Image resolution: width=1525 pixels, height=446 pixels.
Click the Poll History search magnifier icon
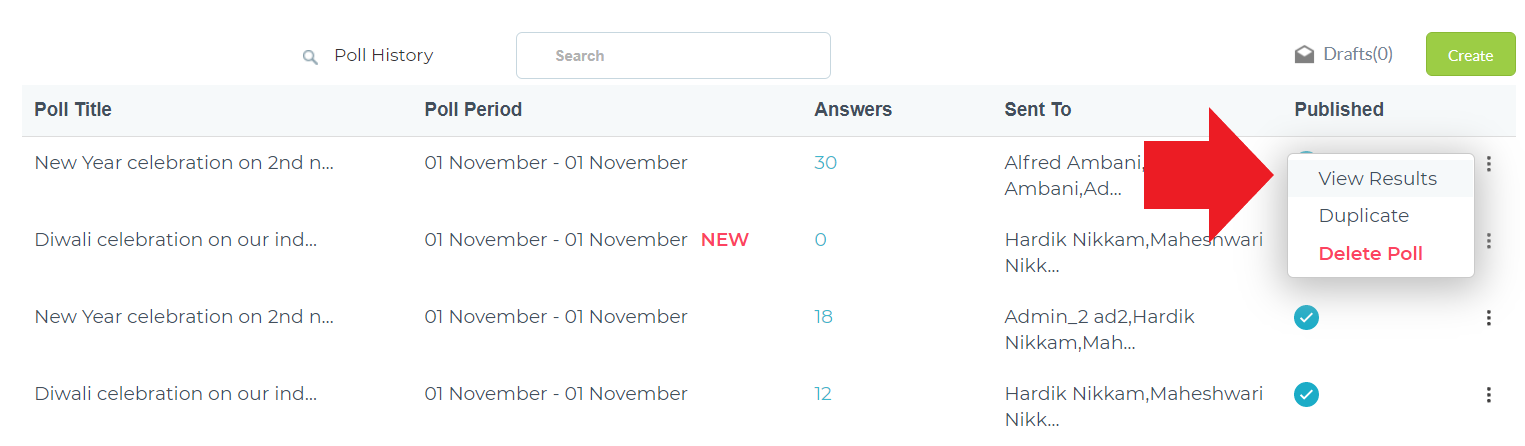(310, 57)
